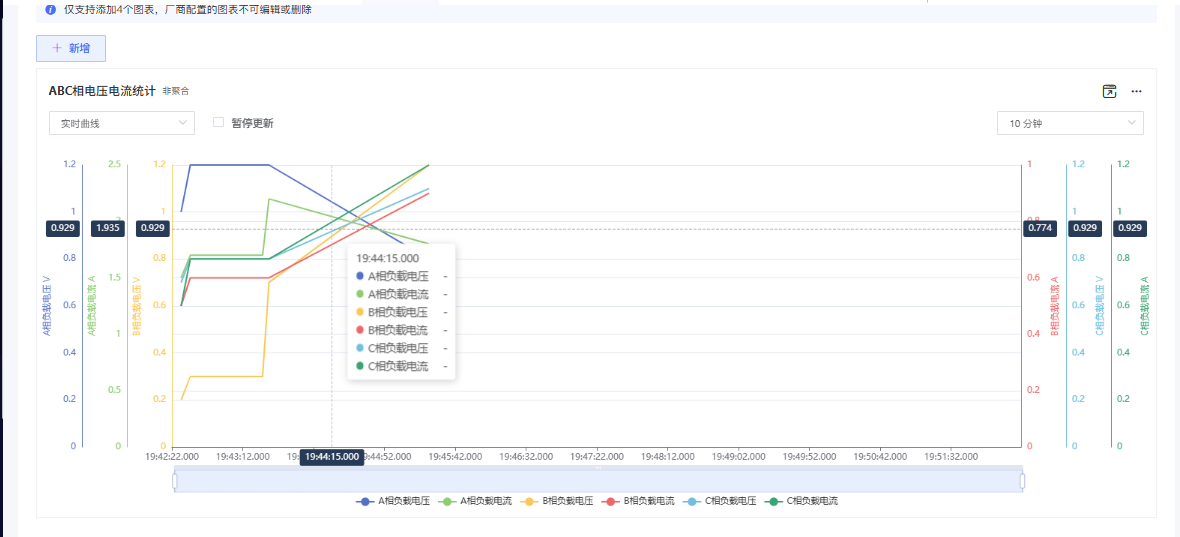Enable the 暂停更新 checkbox
Screen dimensions: 1180x537
[x=218, y=122]
